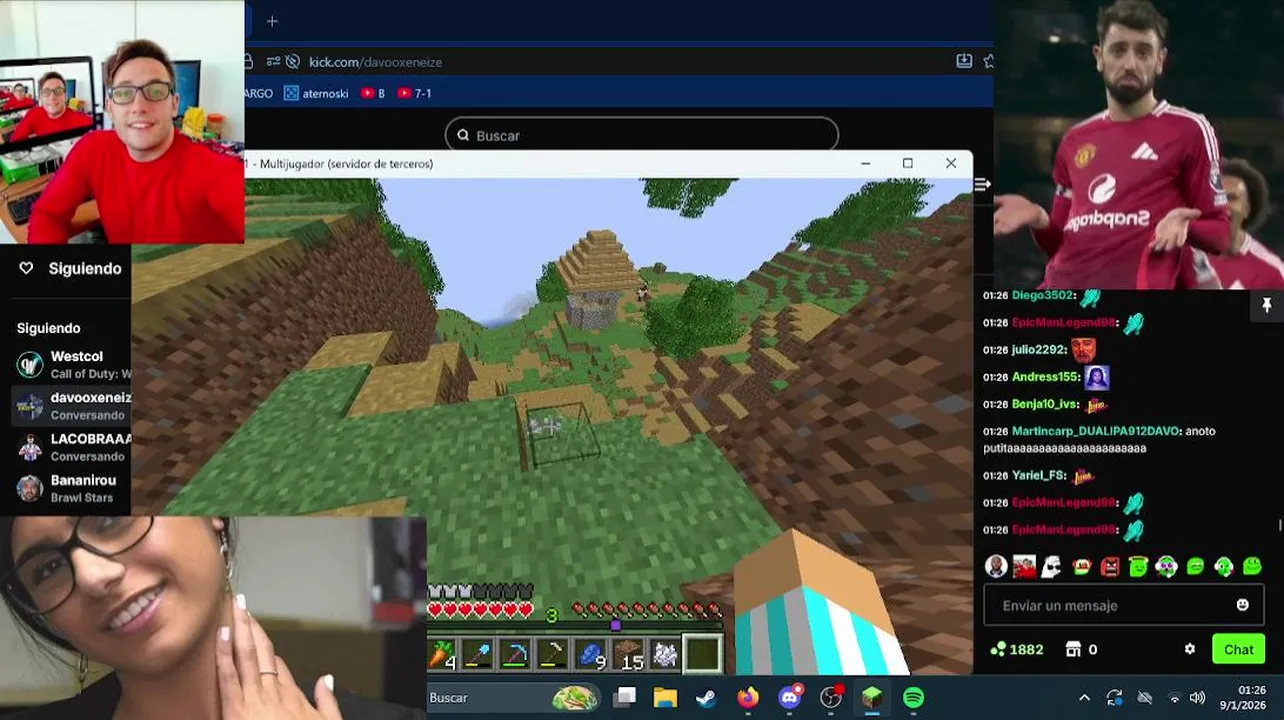The image size is (1284, 720).
Task: Open Spotify from taskbar
Action: [x=913, y=697]
